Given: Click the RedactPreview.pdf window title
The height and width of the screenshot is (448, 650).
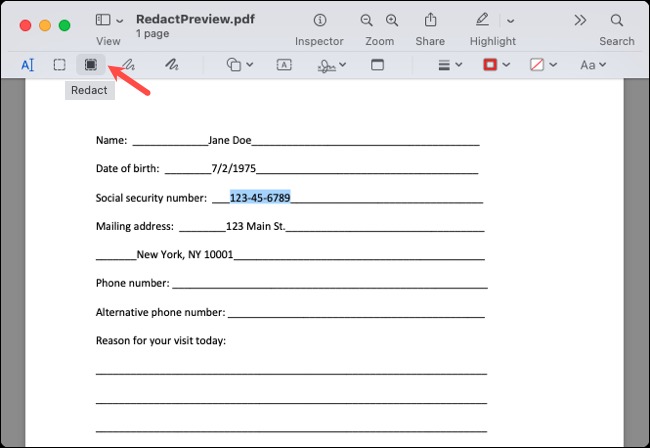Looking at the screenshot, I should pyautogui.click(x=195, y=19).
